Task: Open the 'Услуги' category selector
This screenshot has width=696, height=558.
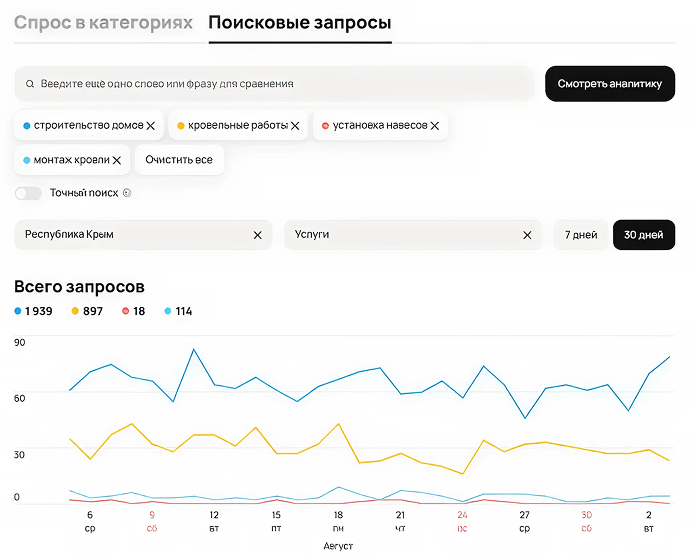Action: 400,235
